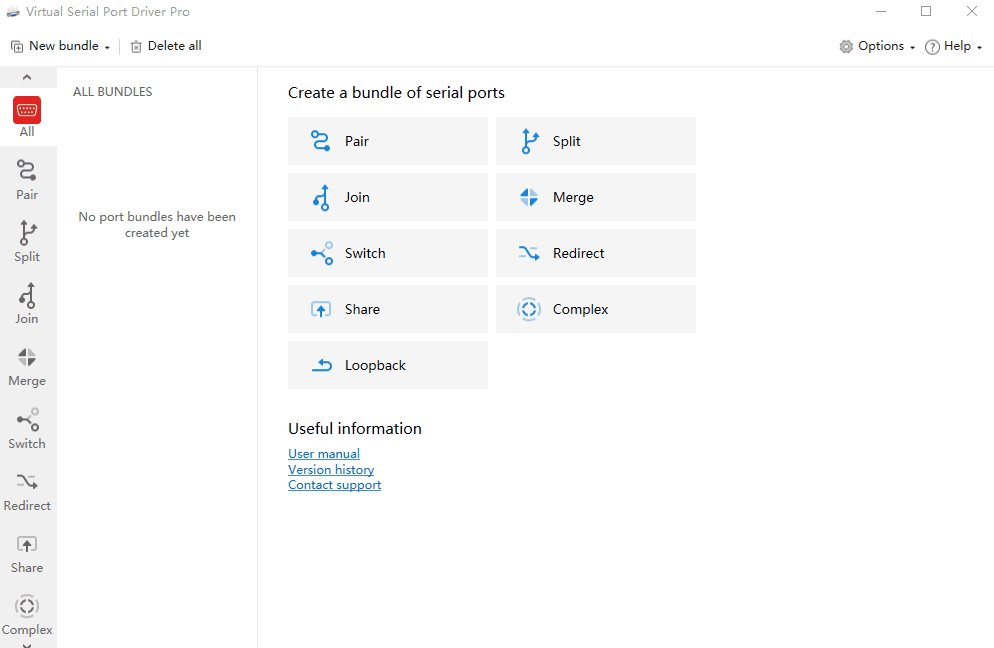This screenshot has width=994, height=648.
Task: Create a Share bundle from main panel
Action: 388,309
